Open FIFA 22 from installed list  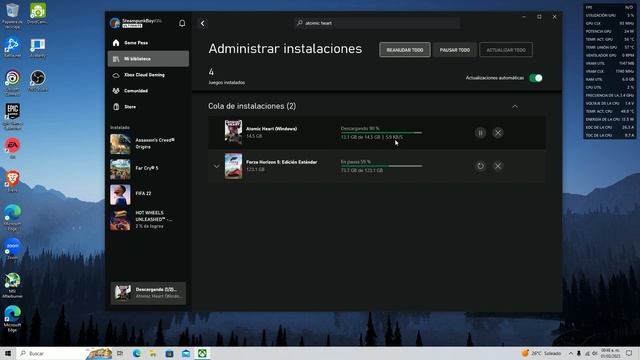[148, 194]
